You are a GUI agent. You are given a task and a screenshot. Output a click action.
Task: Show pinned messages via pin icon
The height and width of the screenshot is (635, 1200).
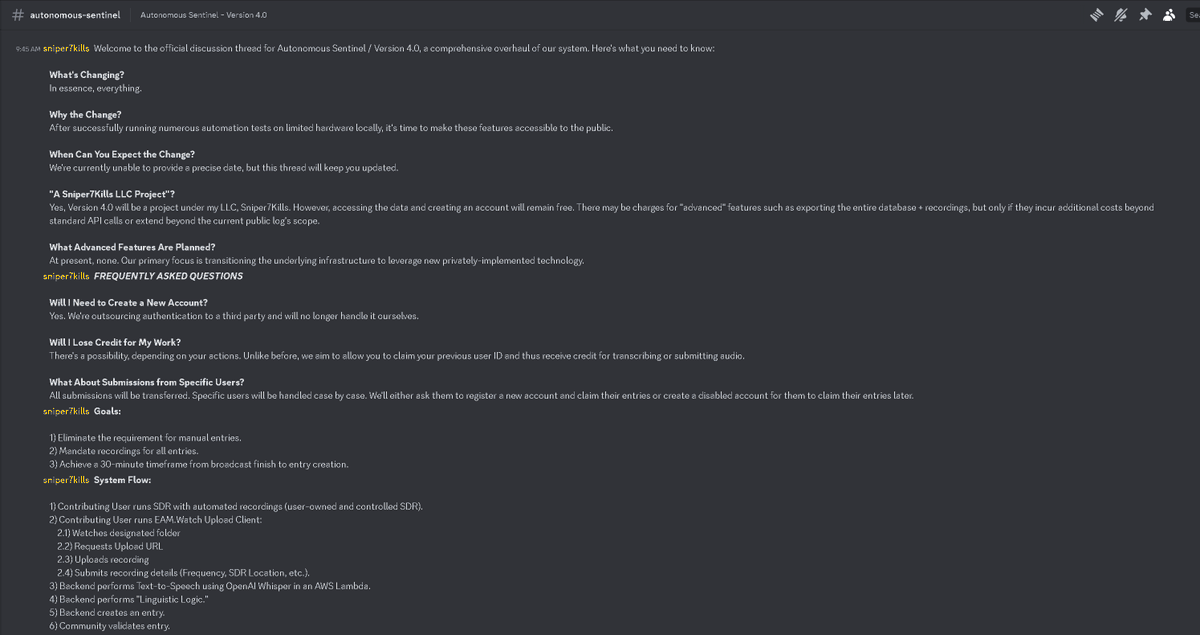(x=1144, y=15)
